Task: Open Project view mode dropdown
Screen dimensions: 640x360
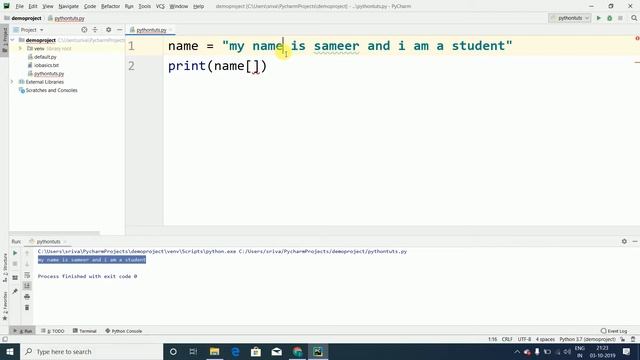Action: 28,30
